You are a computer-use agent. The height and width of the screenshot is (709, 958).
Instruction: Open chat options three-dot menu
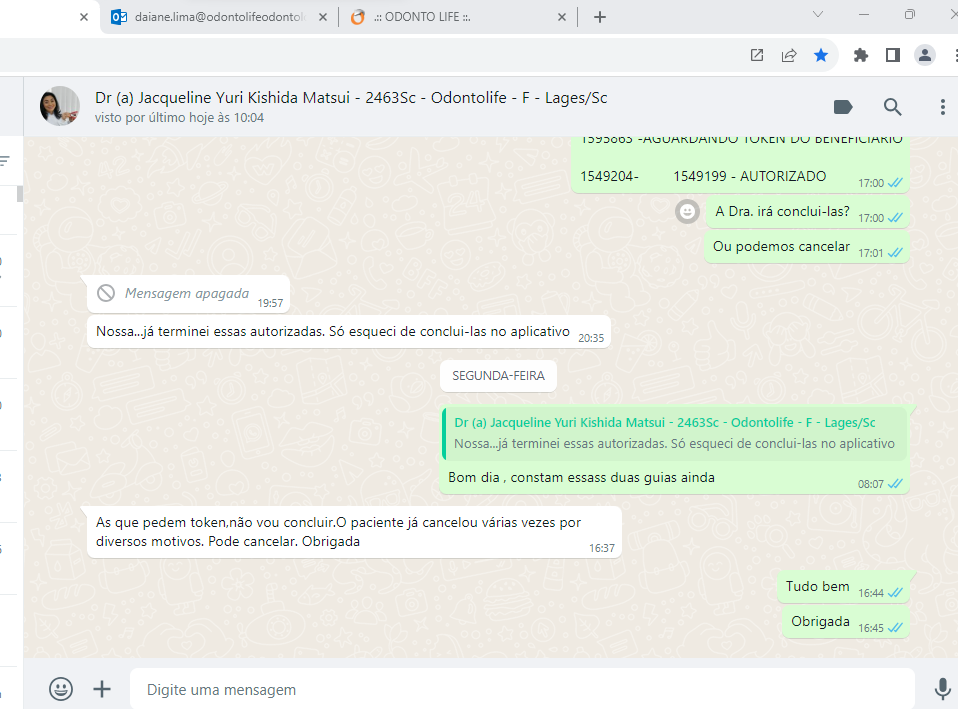[x=943, y=108]
